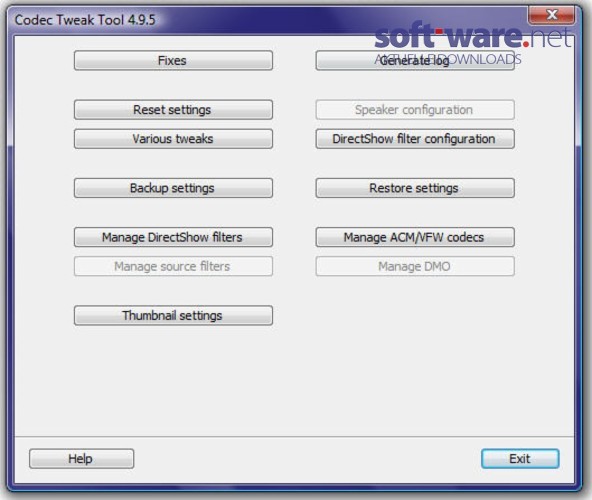592x500 pixels.
Task: Open Thumbnail settings
Action: [x=173, y=315]
